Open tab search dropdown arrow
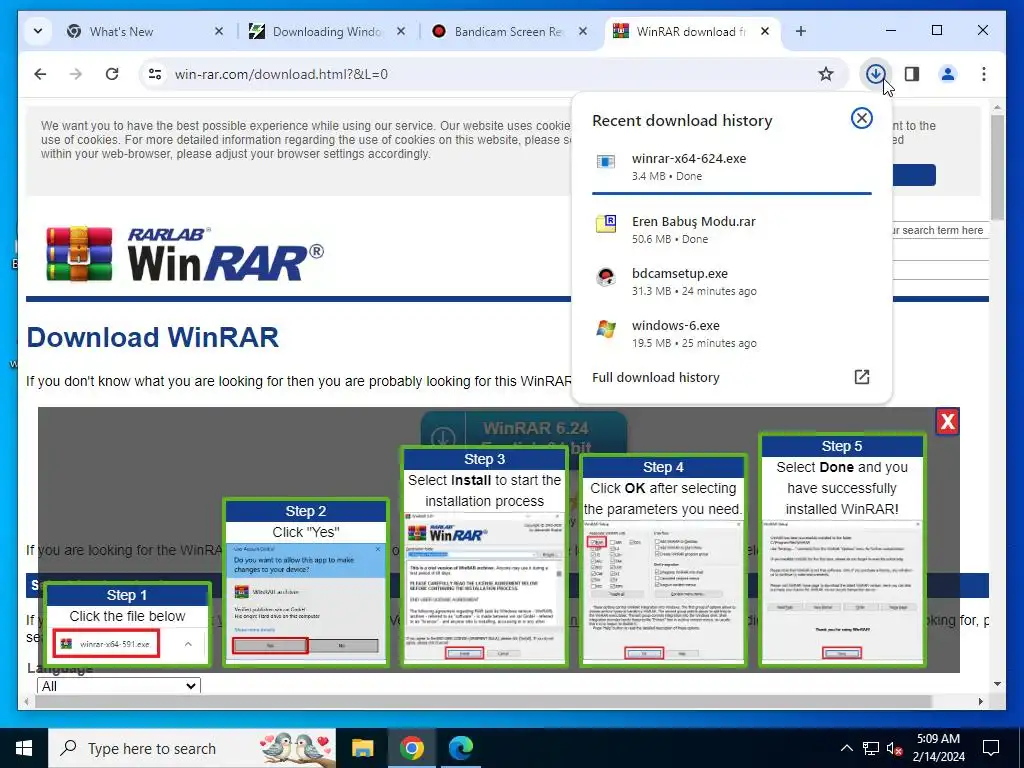The width and height of the screenshot is (1024, 768). pyautogui.click(x=38, y=31)
